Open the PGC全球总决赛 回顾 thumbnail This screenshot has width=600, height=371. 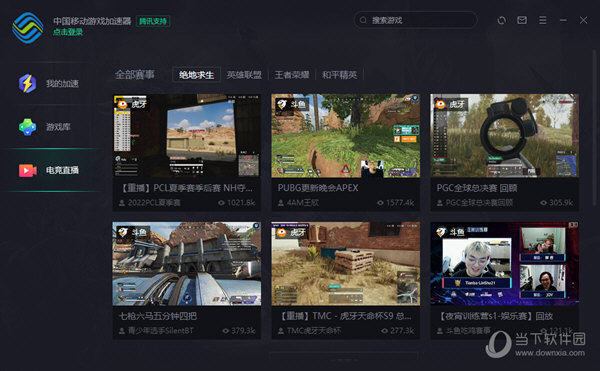coord(504,135)
